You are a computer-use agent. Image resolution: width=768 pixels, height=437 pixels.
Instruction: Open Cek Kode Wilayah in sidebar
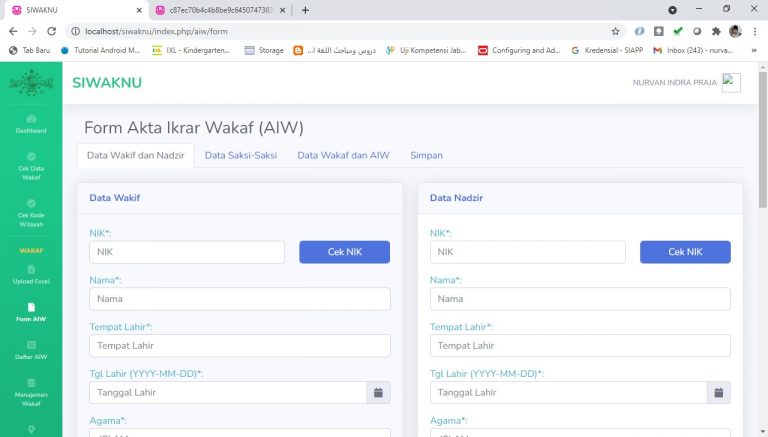point(31,214)
